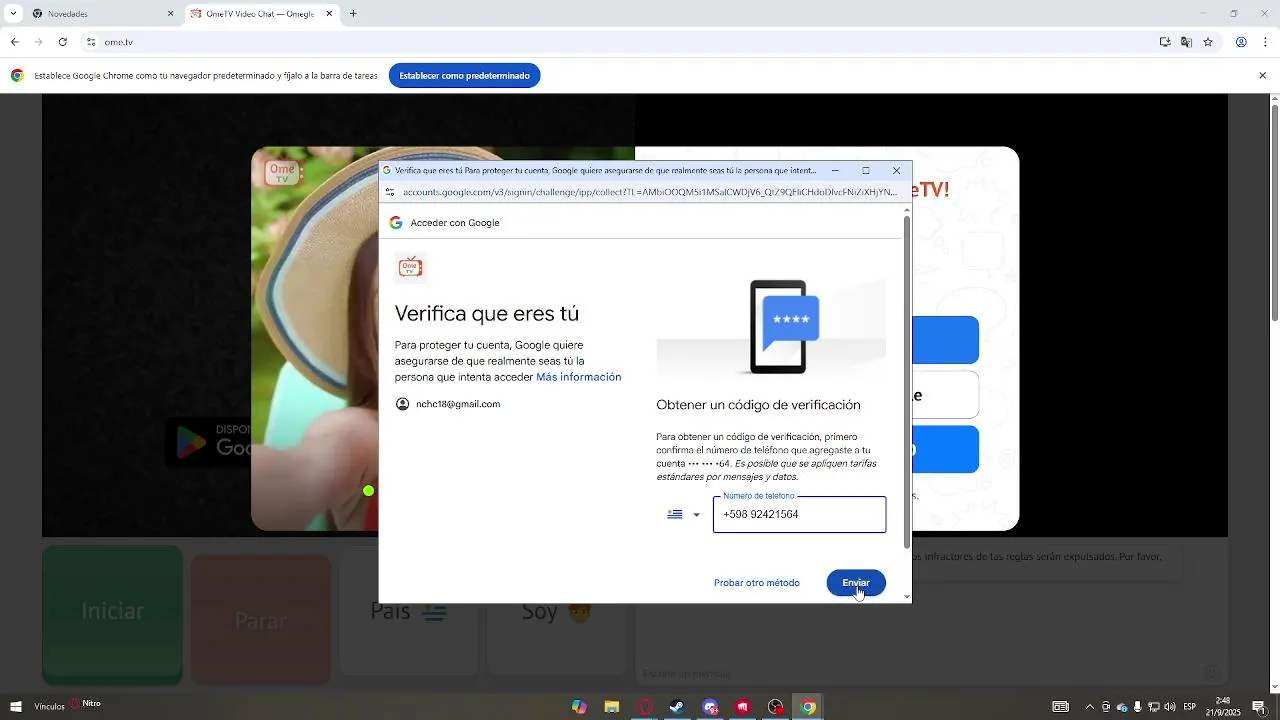Open Nitro from the taskbar
The image size is (1280, 720).
point(85,704)
